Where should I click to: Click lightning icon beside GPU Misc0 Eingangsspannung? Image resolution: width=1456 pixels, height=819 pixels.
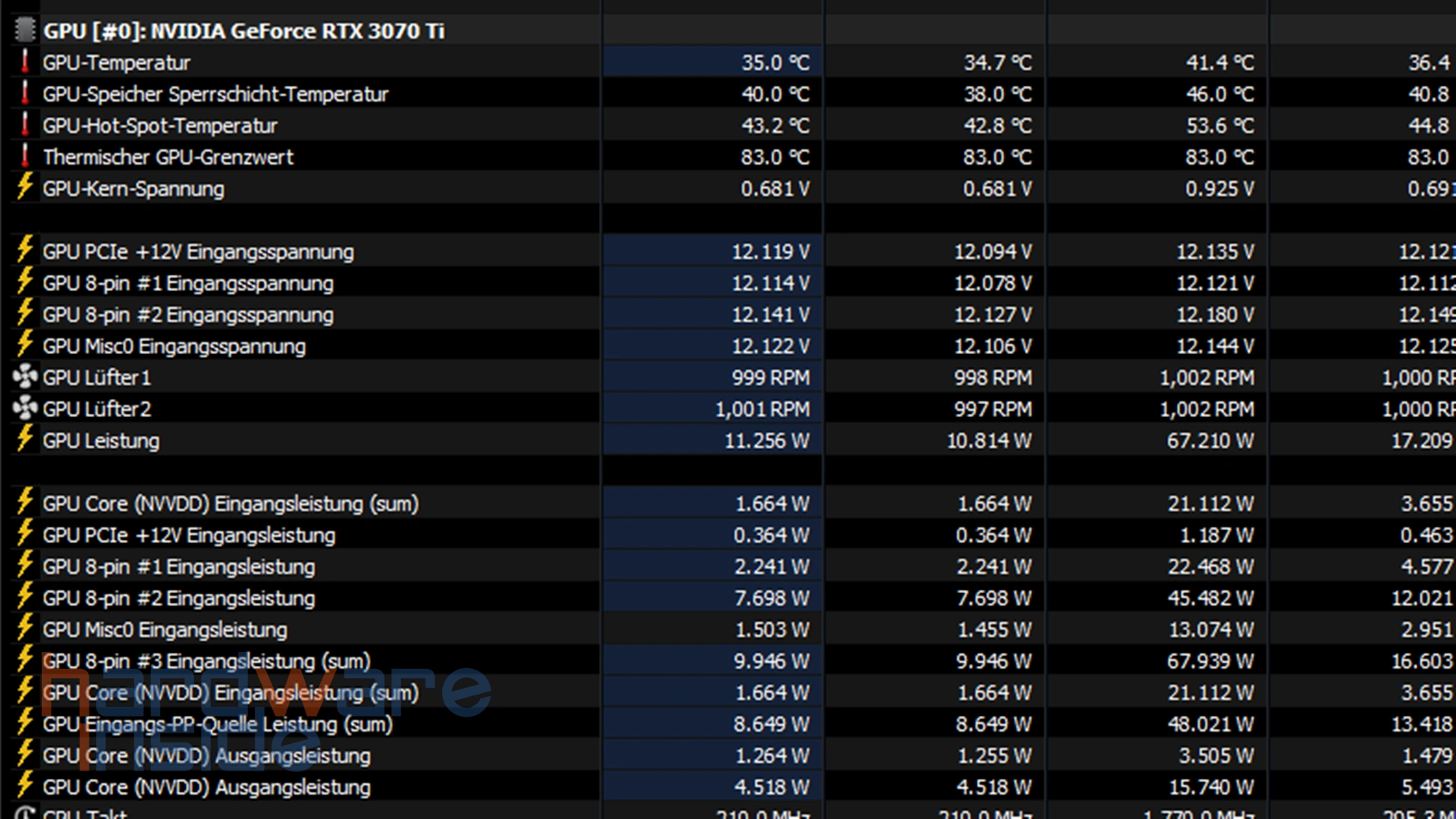[25, 345]
